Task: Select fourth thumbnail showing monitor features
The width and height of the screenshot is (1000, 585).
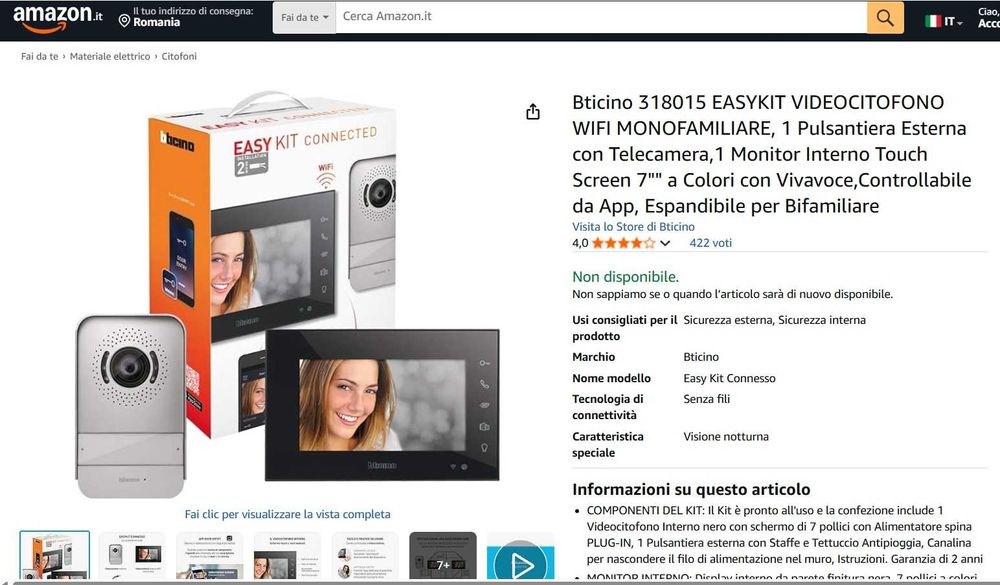Action: (x=288, y=555)
